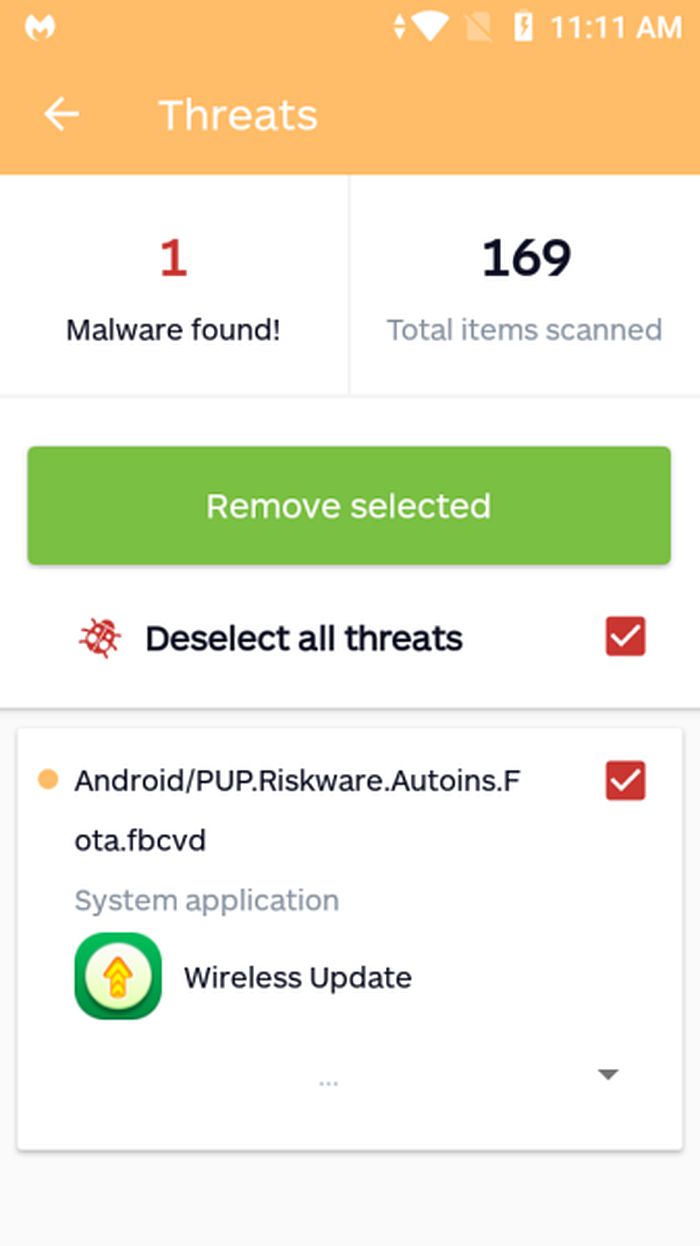Expand threat details with the down arrow
This screenshot has width=700, height=1246.
tap(608, 1075)
